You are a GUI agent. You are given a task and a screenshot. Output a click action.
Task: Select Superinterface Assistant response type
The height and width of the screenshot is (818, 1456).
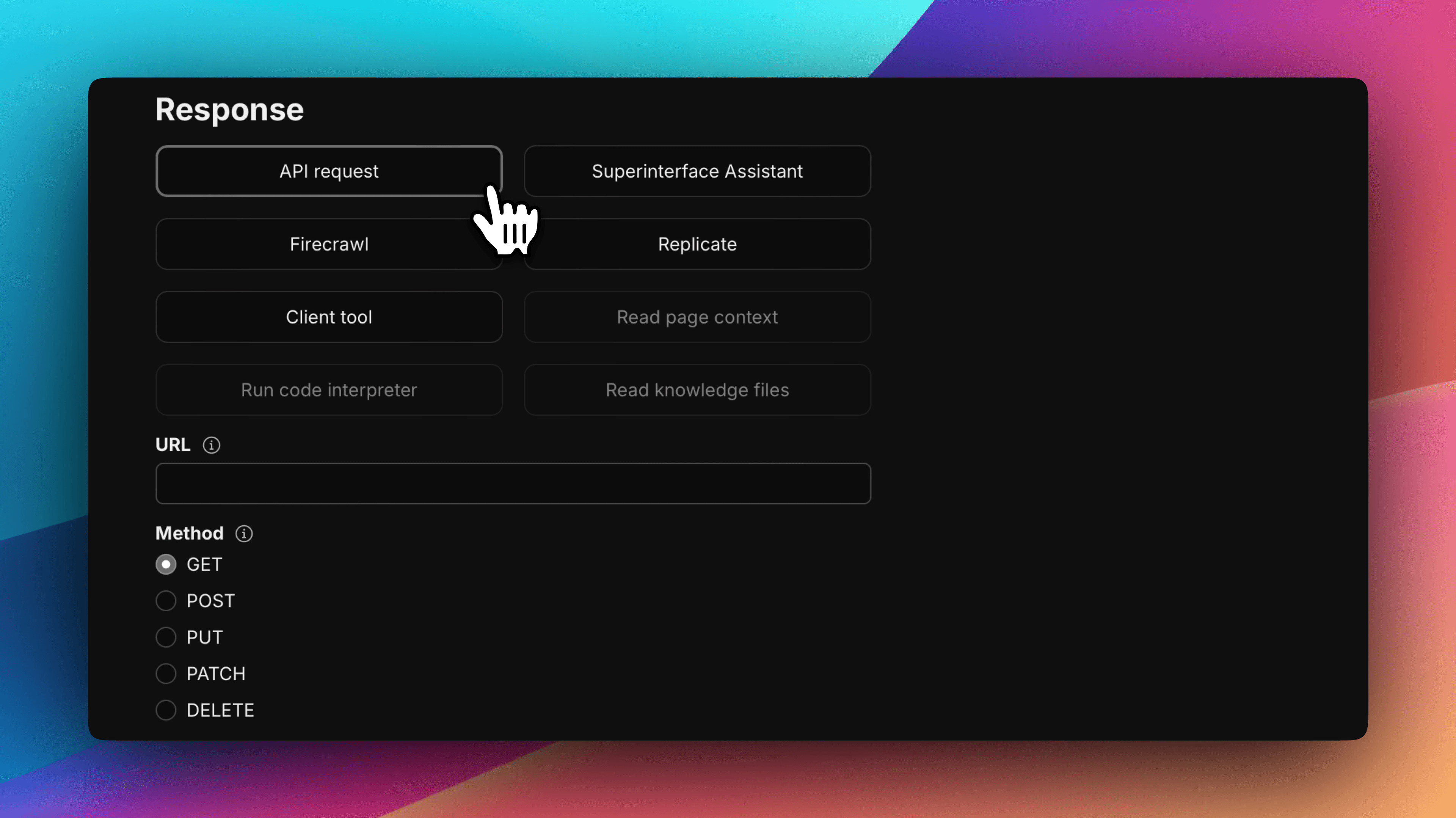pos(697,171)
